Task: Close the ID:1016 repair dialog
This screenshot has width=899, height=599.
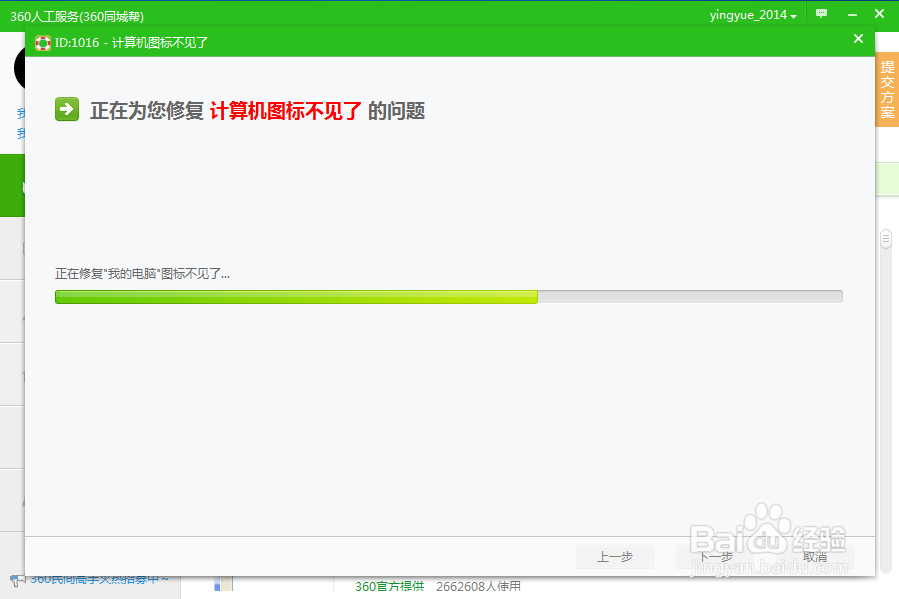Action: 858,38
